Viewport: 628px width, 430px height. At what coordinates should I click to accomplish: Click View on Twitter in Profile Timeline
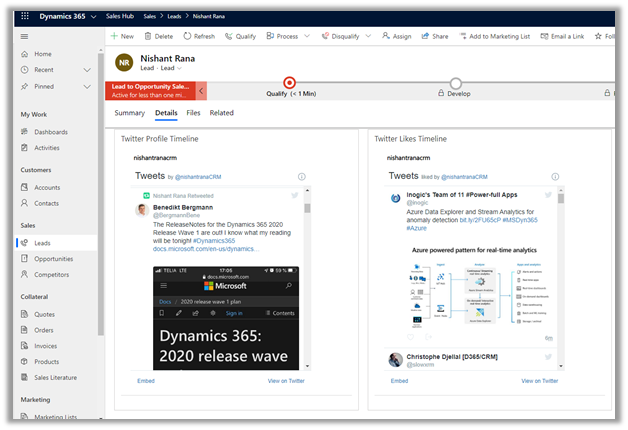click(x=285, y=381)
